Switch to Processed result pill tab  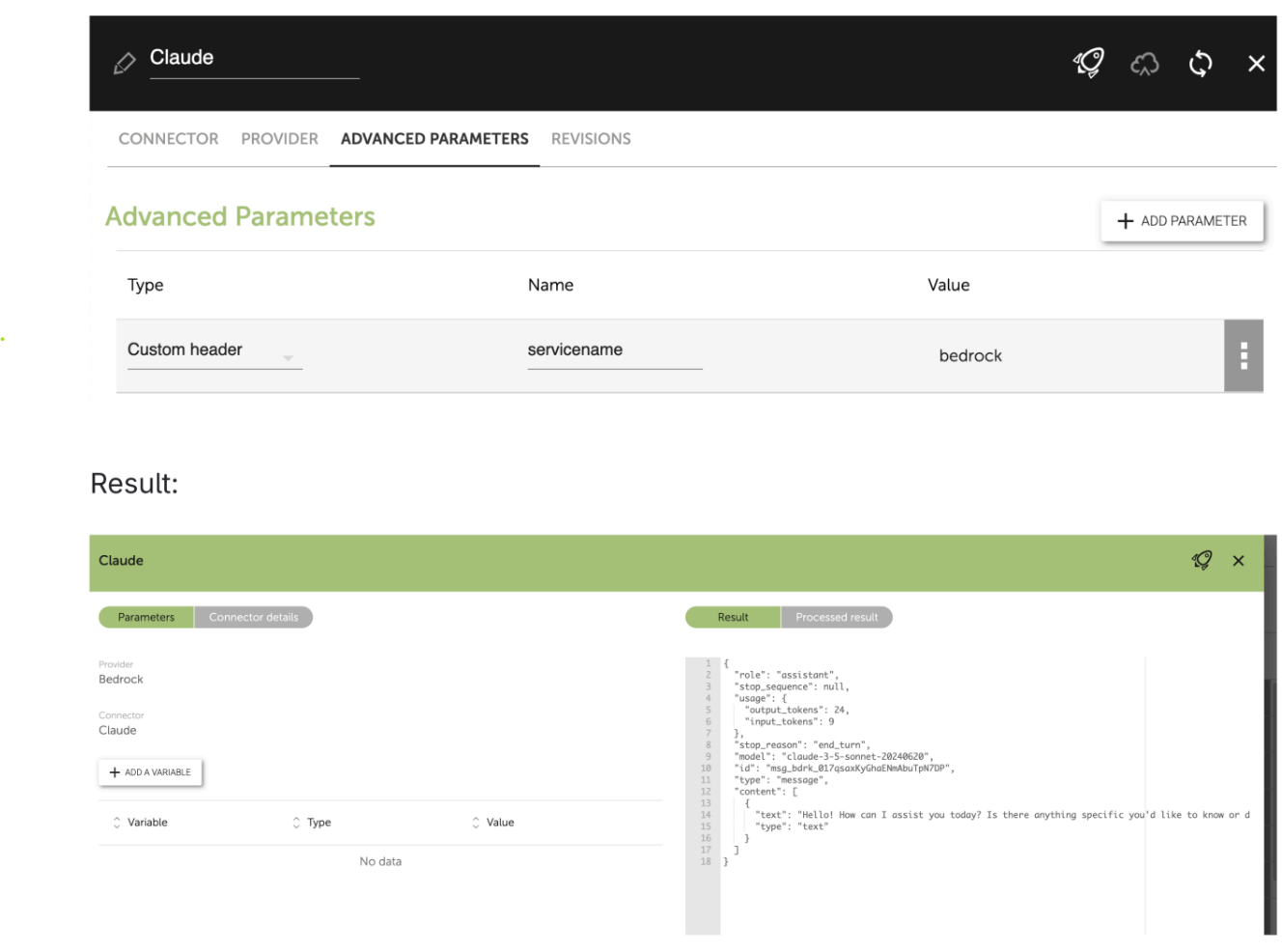point(837,617)
